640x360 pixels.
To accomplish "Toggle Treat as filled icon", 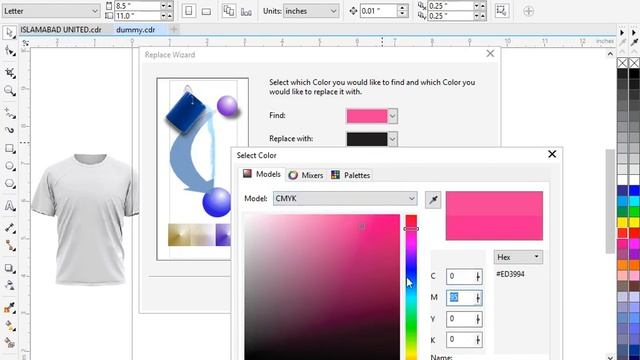I will [x=502, y=11].
